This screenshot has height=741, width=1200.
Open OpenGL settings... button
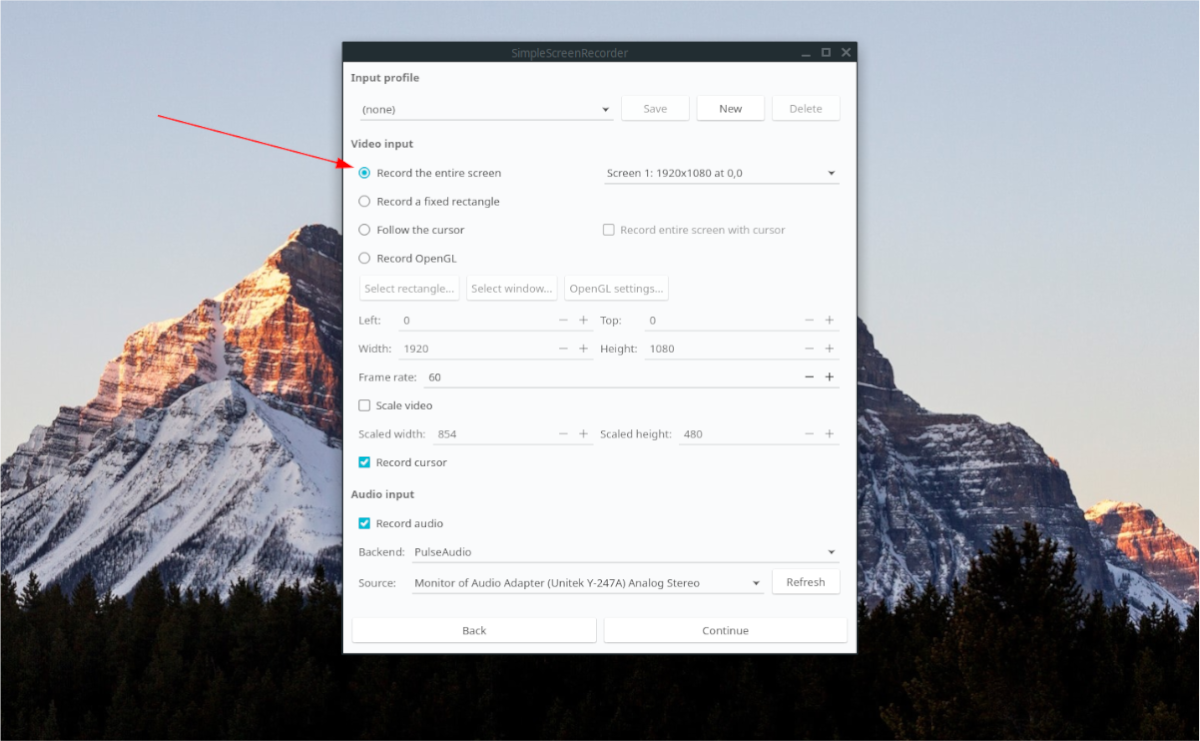(616, 288)
